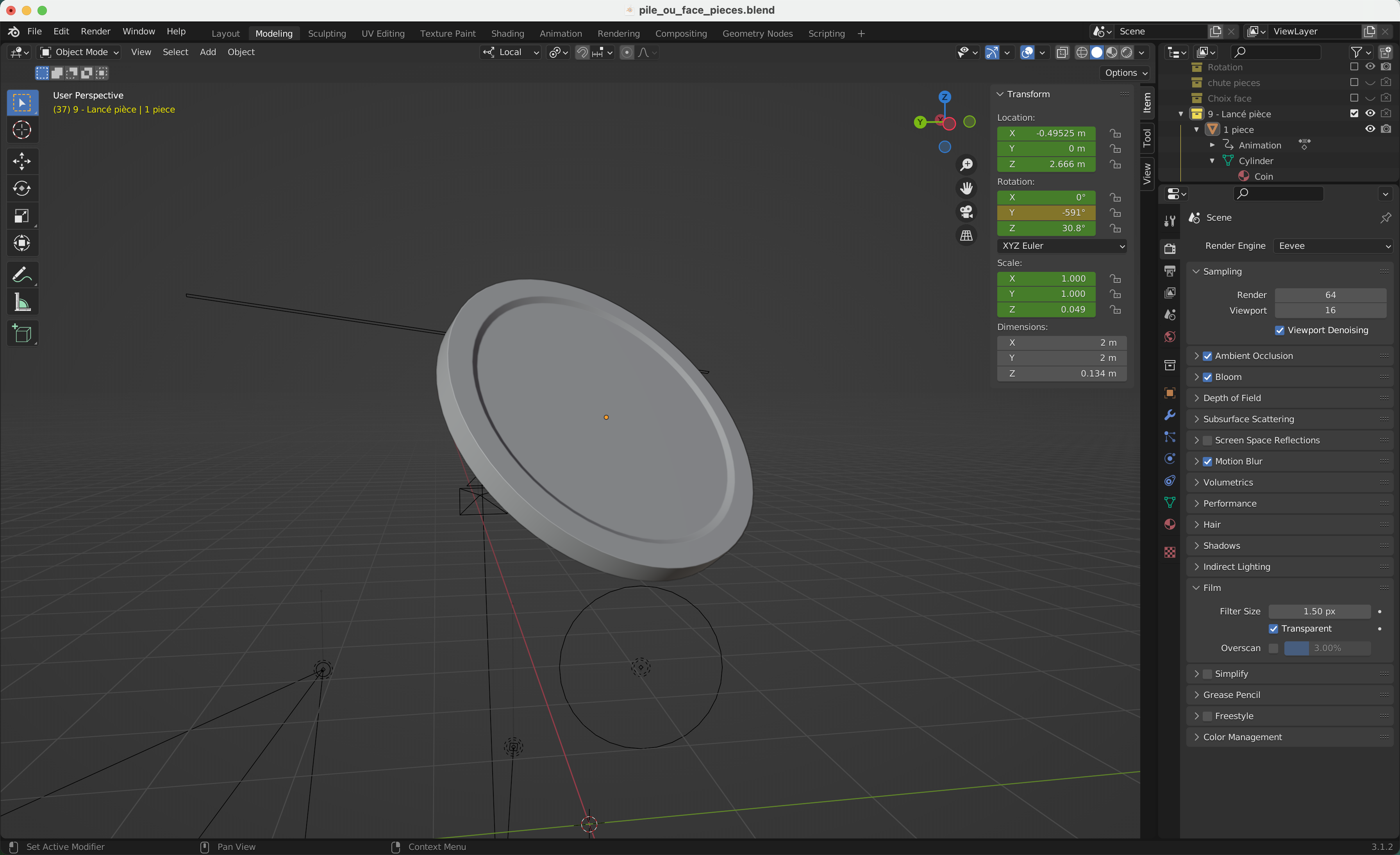This screenshot has width=1400, height=855.
Task: Select the Rotate tool
Action: click(x=21, y=189)
